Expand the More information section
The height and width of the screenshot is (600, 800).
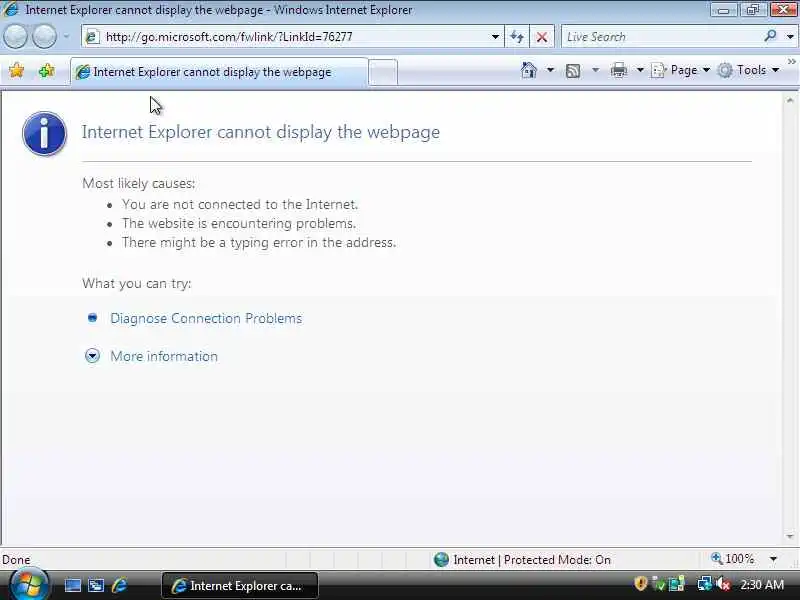(x=164, y=356)
